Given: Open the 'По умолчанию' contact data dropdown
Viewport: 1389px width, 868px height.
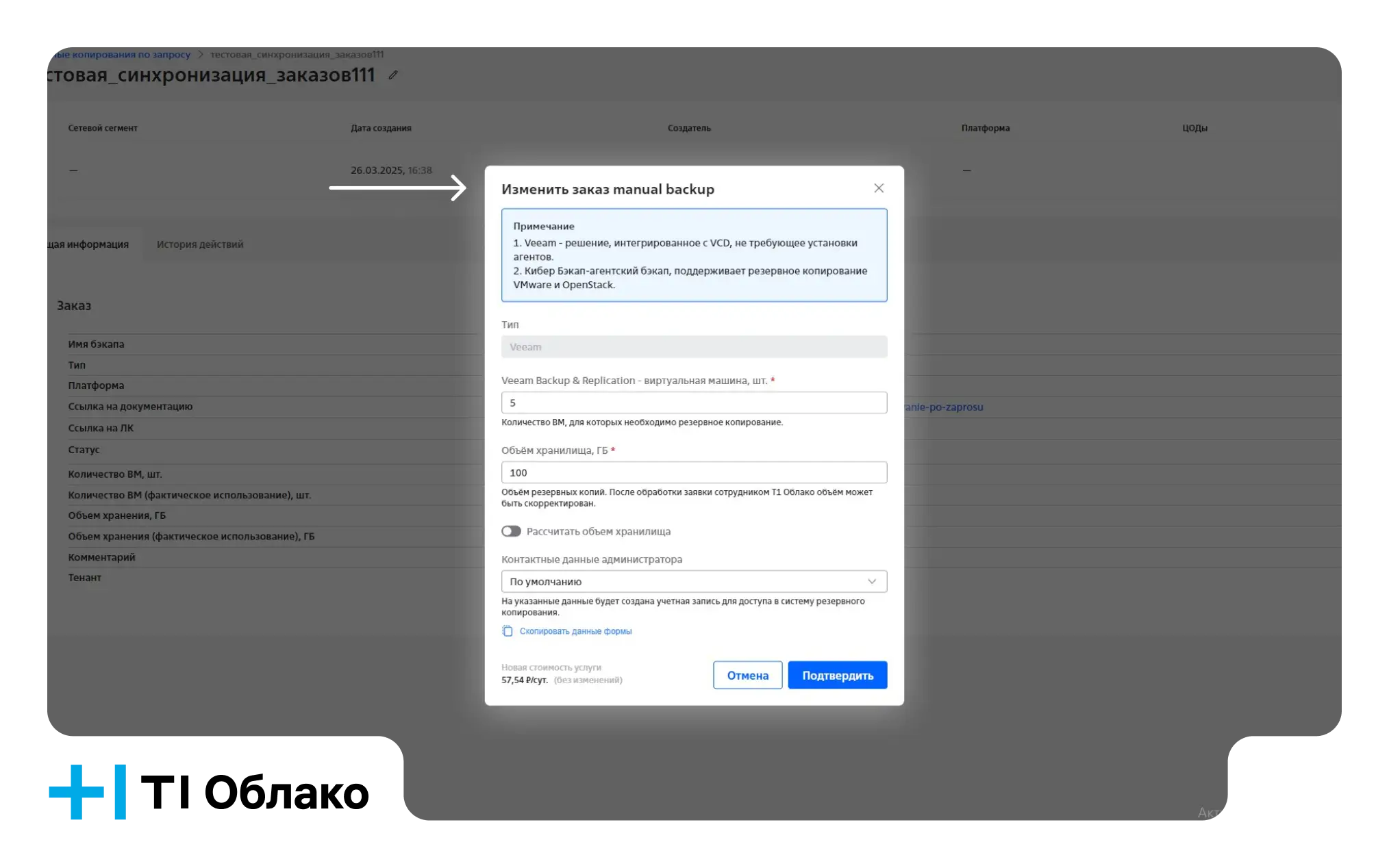Looking at the screenshot, I should pyautogui.click(x=694, y=581).
